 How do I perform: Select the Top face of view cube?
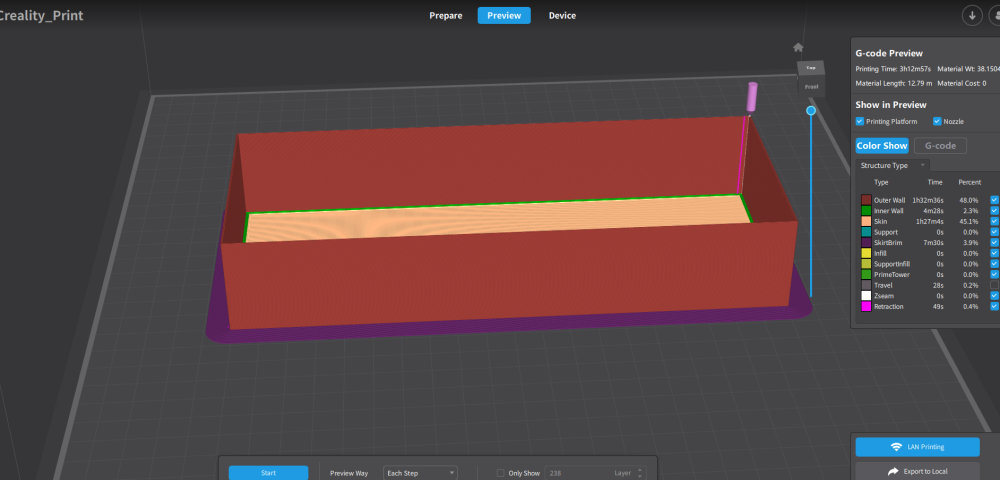pyautogui.click(x=811, y=68)
